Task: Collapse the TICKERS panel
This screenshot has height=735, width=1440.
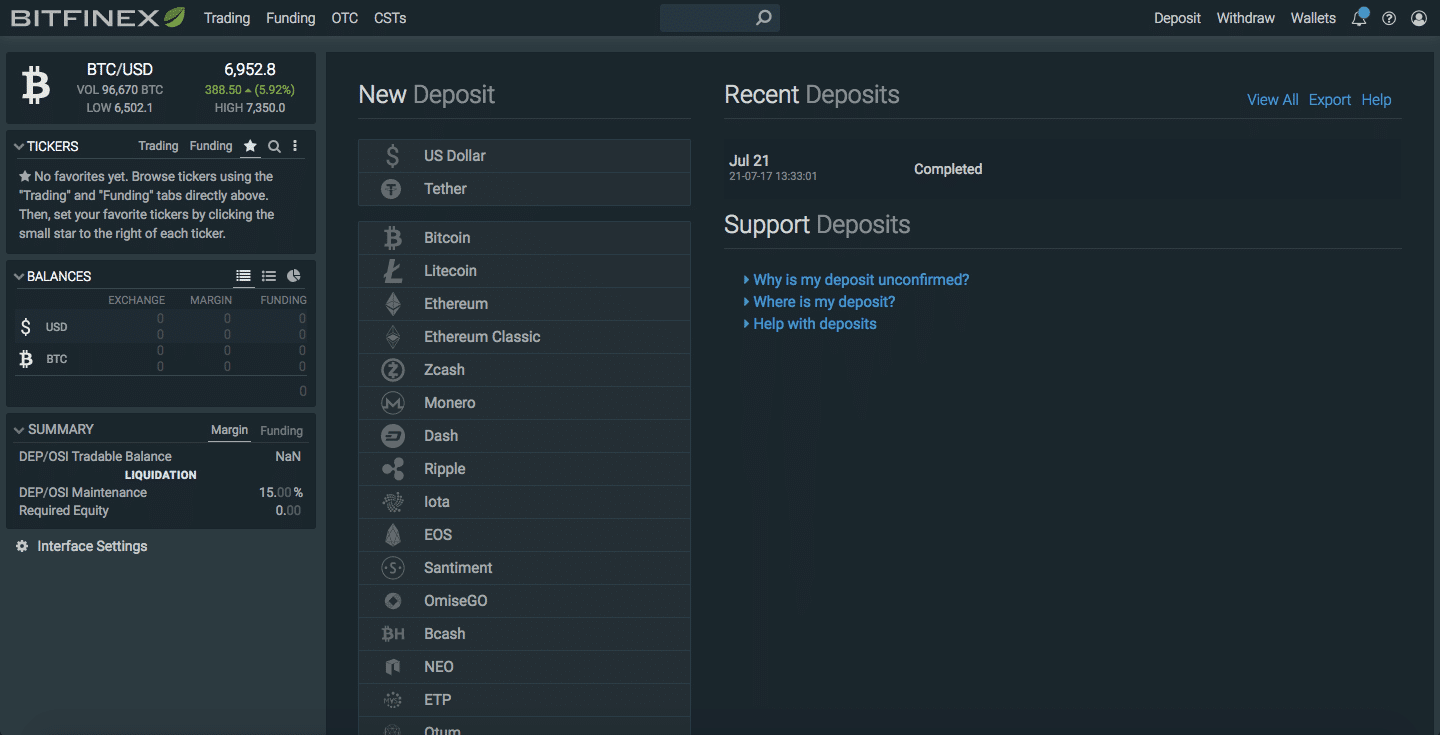Action: (19, 145)
